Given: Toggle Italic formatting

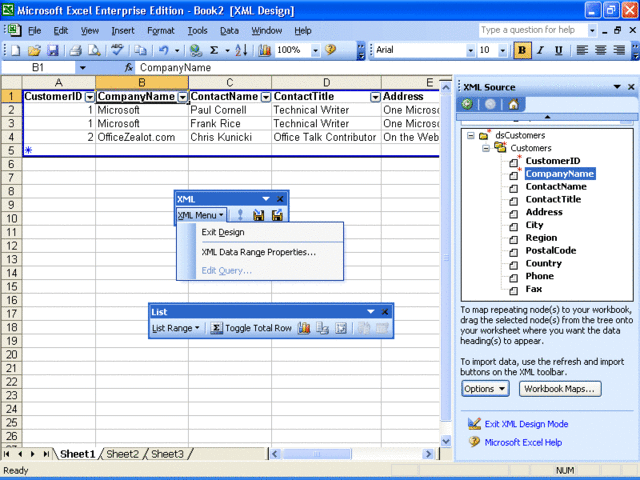Looking at the screenshot, I should [x=540, y=50].
